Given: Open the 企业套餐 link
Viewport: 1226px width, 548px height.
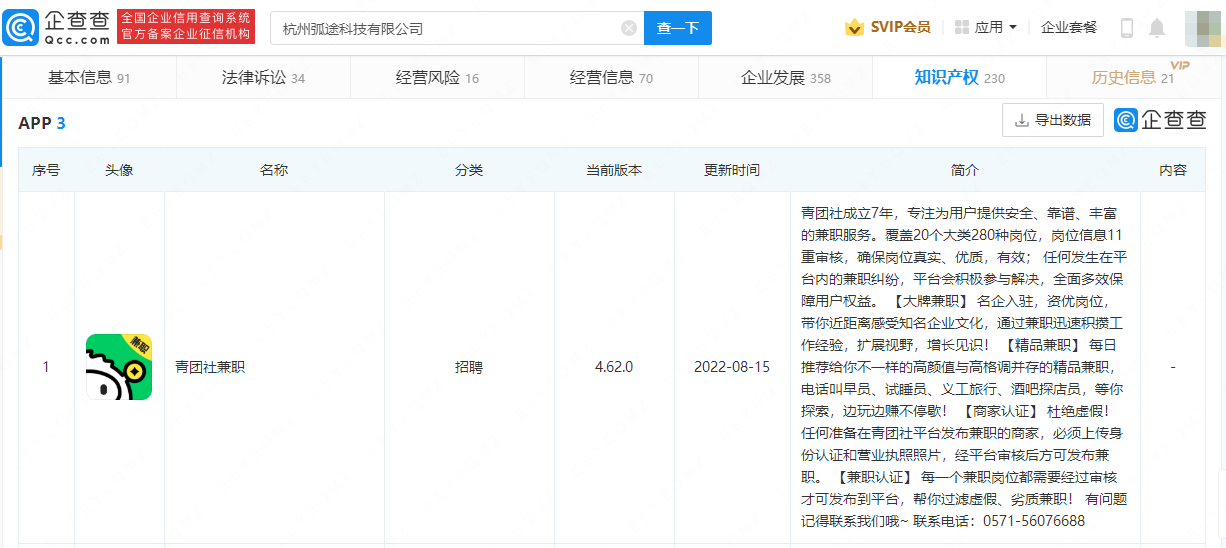Looking at the screenshot, I should click(1068, 27).
